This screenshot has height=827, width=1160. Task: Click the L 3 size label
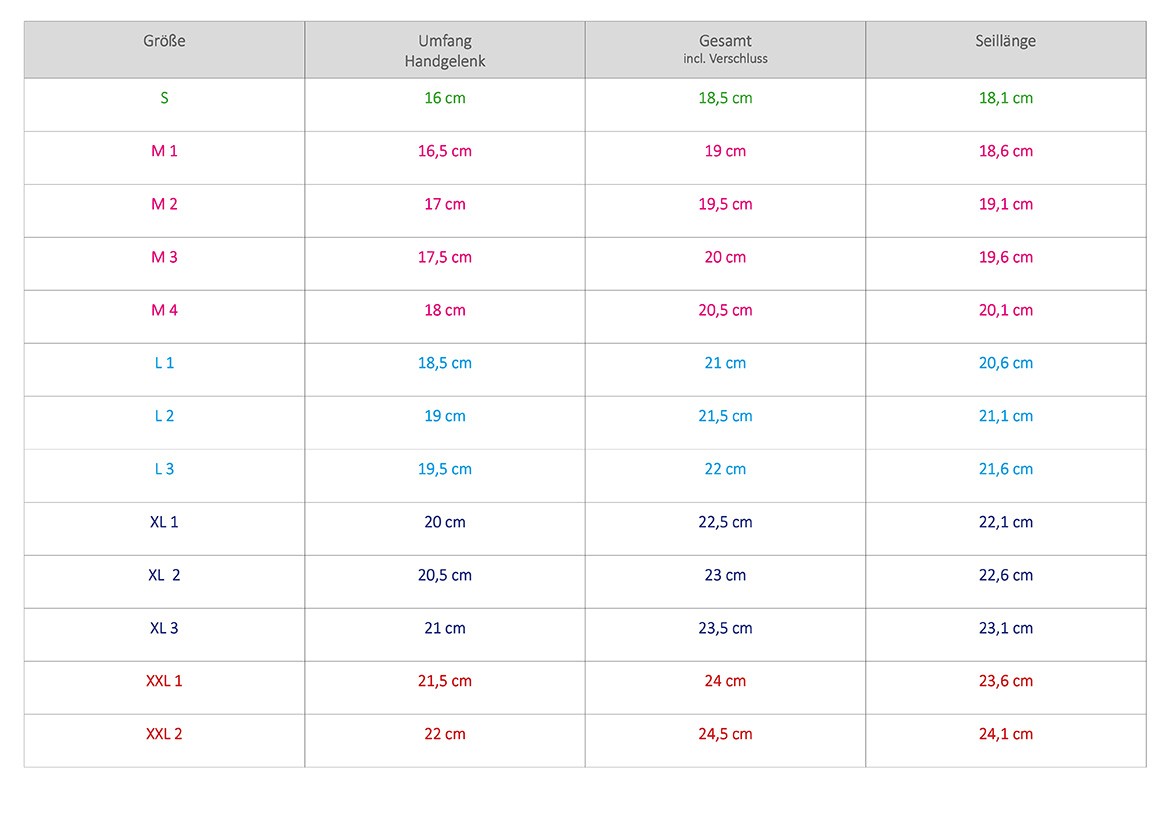pos(164,469)
